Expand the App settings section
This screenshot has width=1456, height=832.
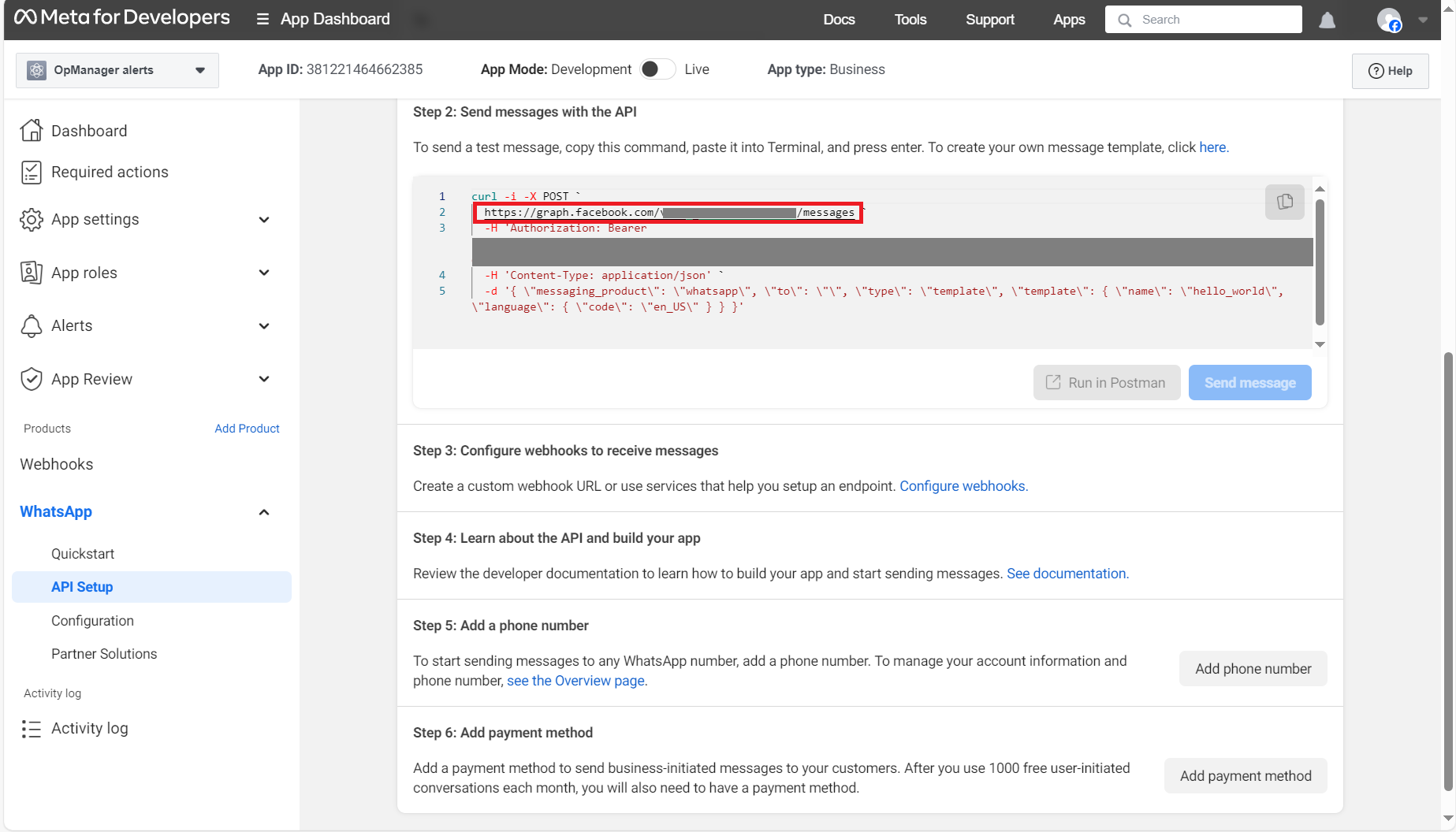click(264, 220)
